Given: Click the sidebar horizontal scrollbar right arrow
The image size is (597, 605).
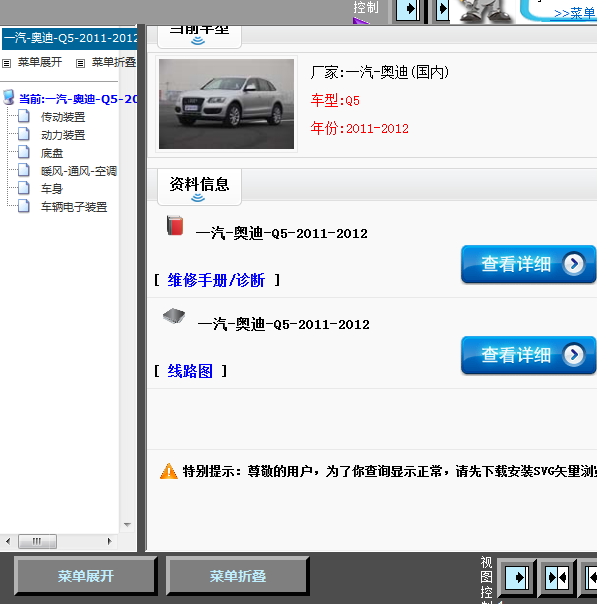Looking at the screenshot, I should 110,541.
